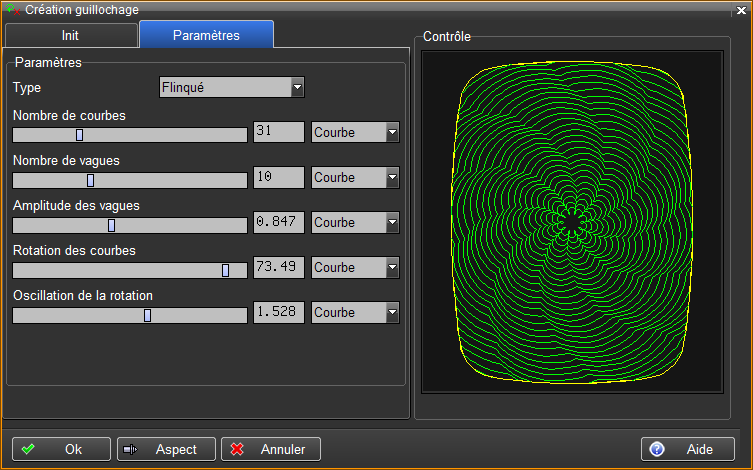
Task: Open help with the Aide button
Action: tap(688, 449)
